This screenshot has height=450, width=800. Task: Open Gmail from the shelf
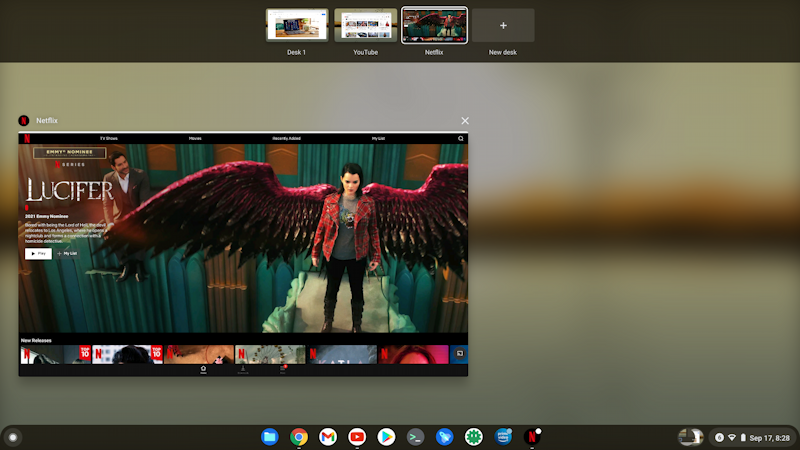(328, 437)
